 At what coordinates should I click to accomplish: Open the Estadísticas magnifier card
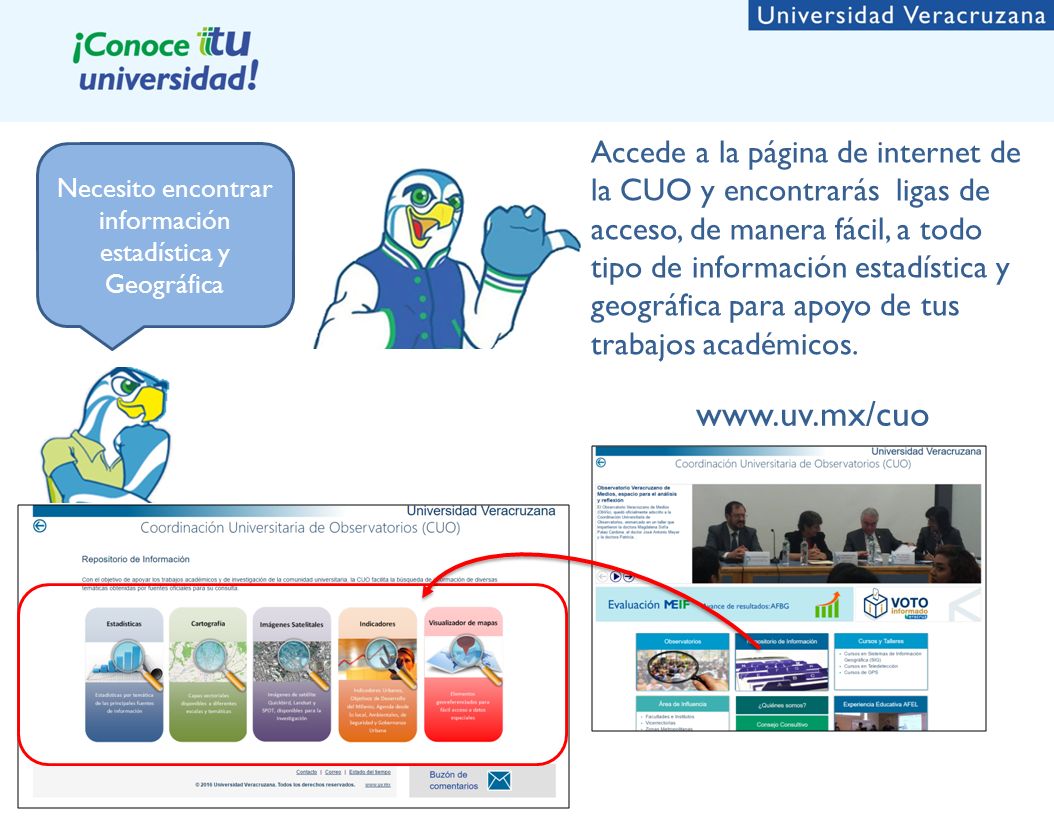coord(124,674)
